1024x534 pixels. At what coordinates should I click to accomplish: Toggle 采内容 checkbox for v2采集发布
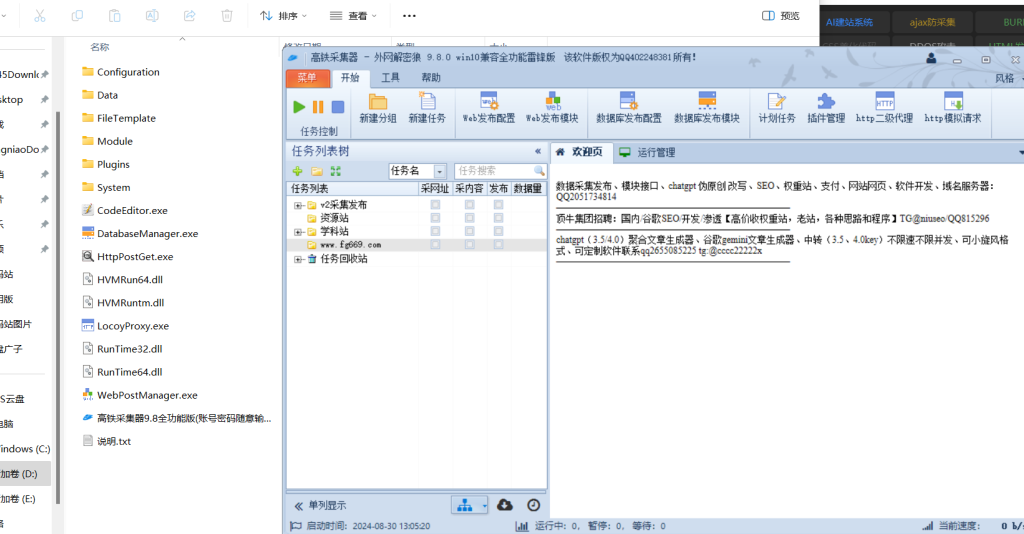coord(469,204)
